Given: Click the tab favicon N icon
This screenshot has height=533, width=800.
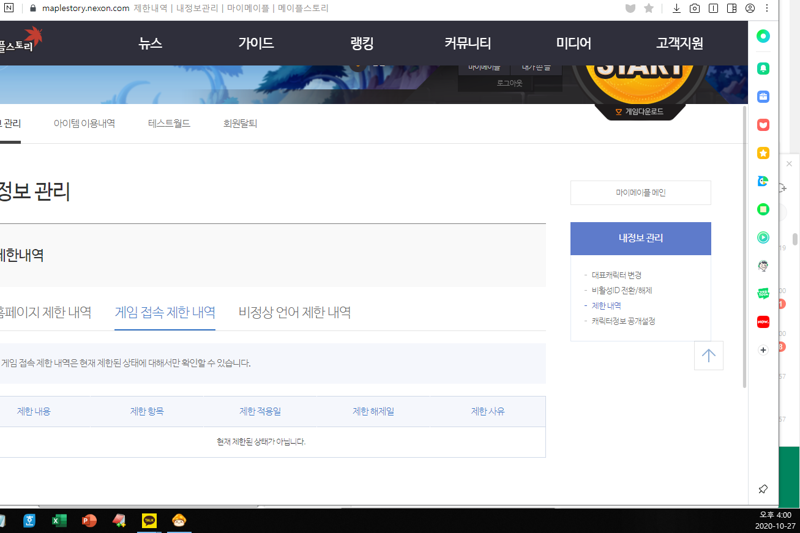Looking at the screenshot, I should [9, 8].
